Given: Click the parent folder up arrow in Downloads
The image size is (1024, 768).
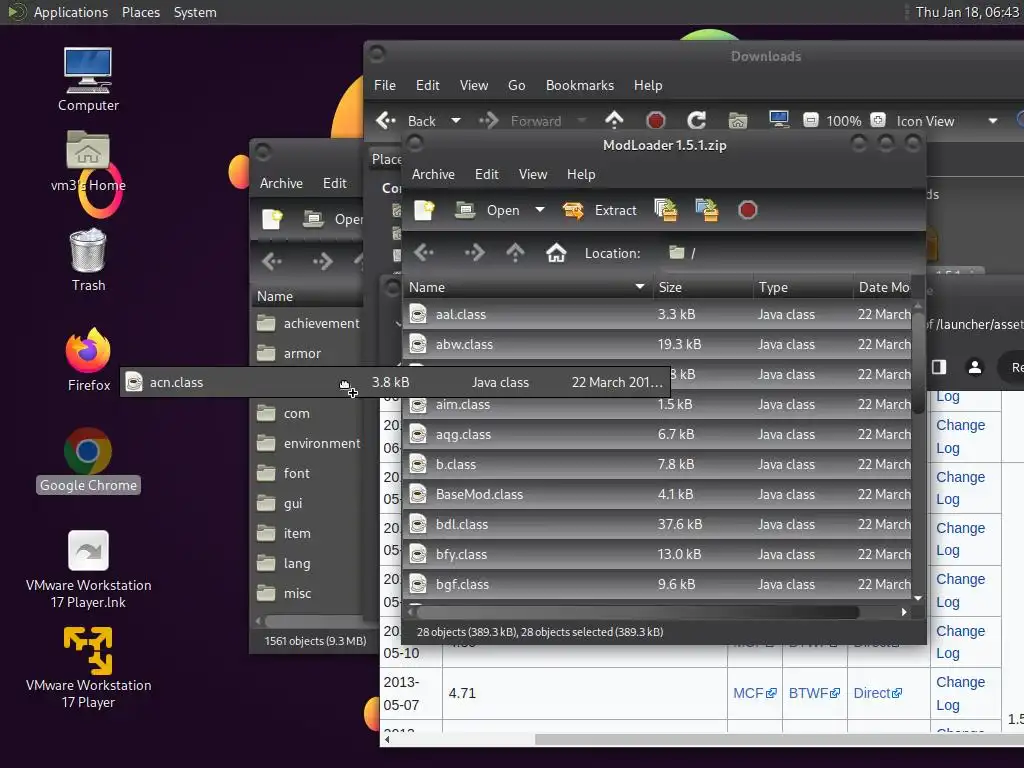Looking at the screenshot, I should pos(614,120).
